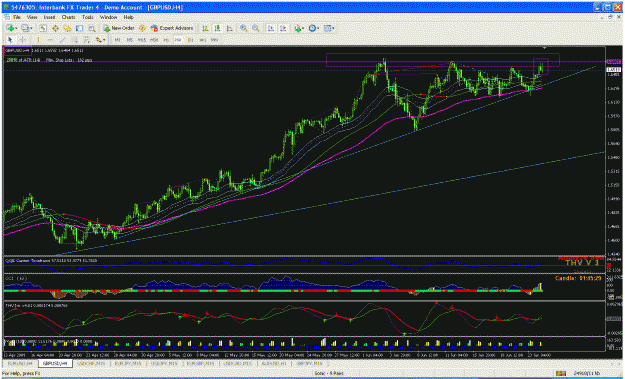The image size is (625, 379).
Task: Click the New Order button
Action: click(119, 28)
